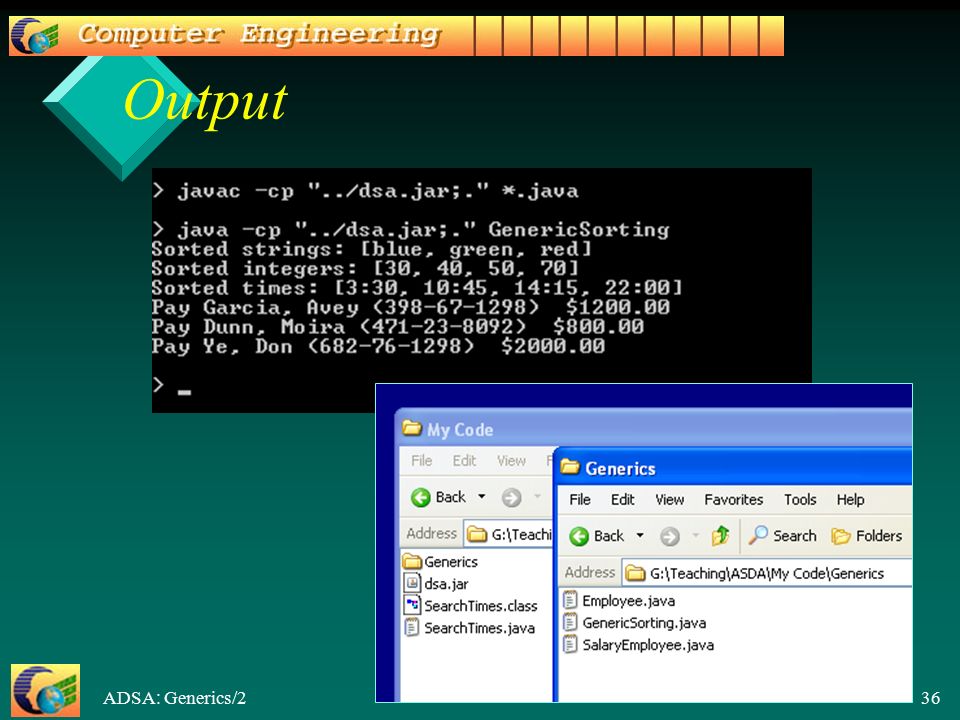This screenshot has width=960, height=720.
Task: Click the folder icon in My Code title bar
Action: pos(412,428)
